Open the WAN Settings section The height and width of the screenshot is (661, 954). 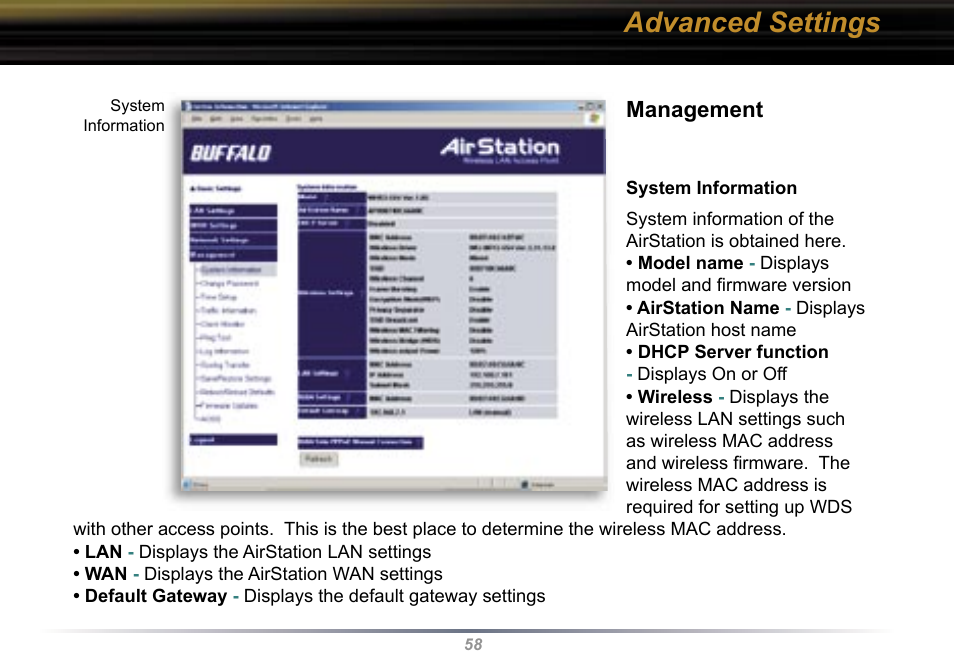[233, 225]
